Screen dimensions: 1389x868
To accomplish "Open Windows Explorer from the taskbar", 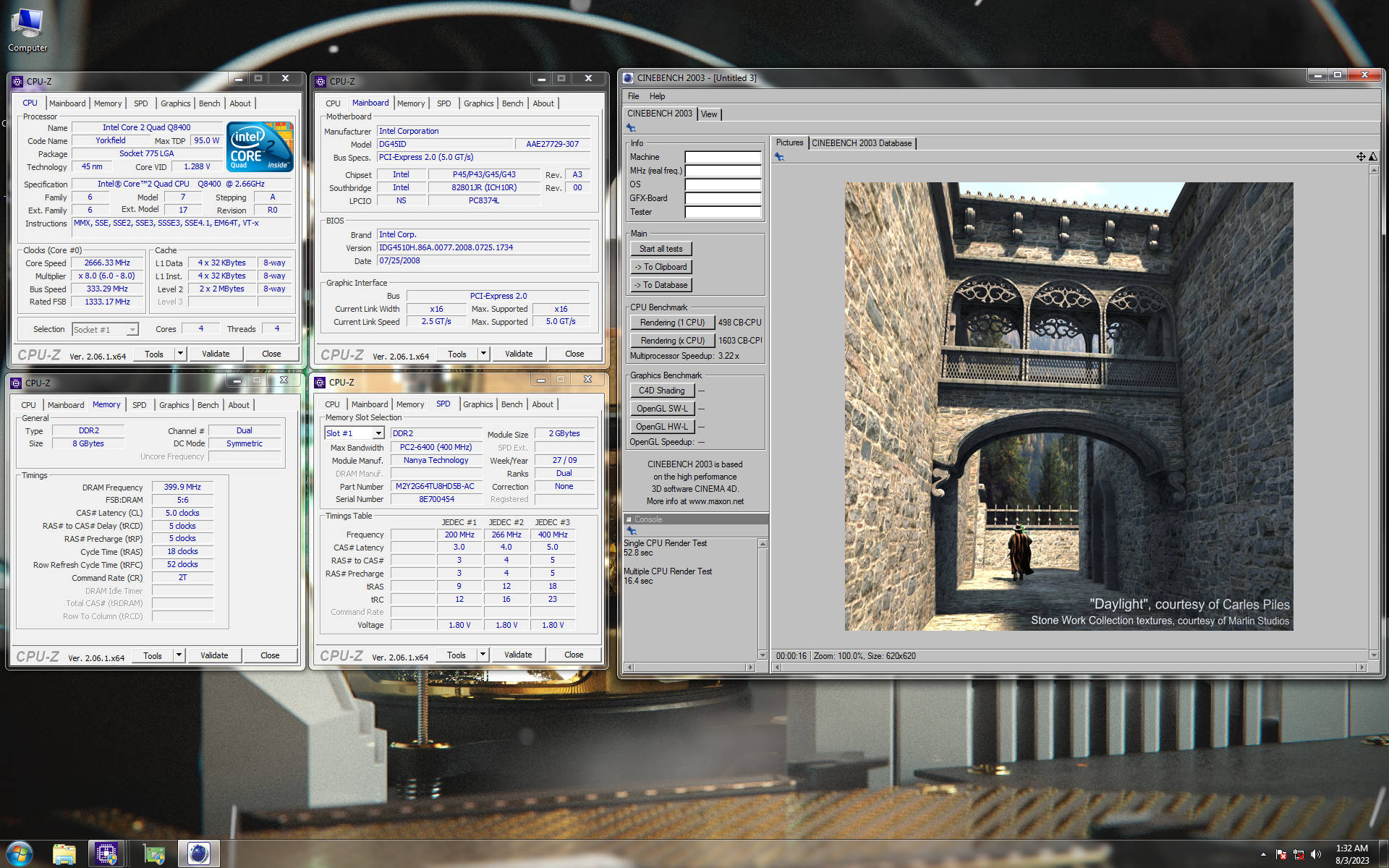I will tap(64, 854).
